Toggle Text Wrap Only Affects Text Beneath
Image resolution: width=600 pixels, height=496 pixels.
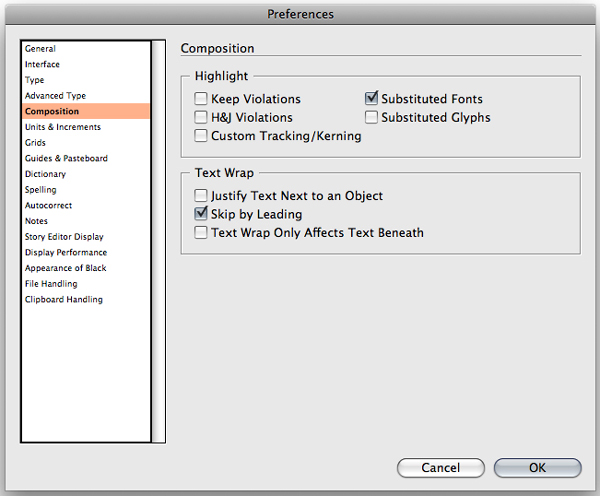pyautogui.click(x=201, y=232)
